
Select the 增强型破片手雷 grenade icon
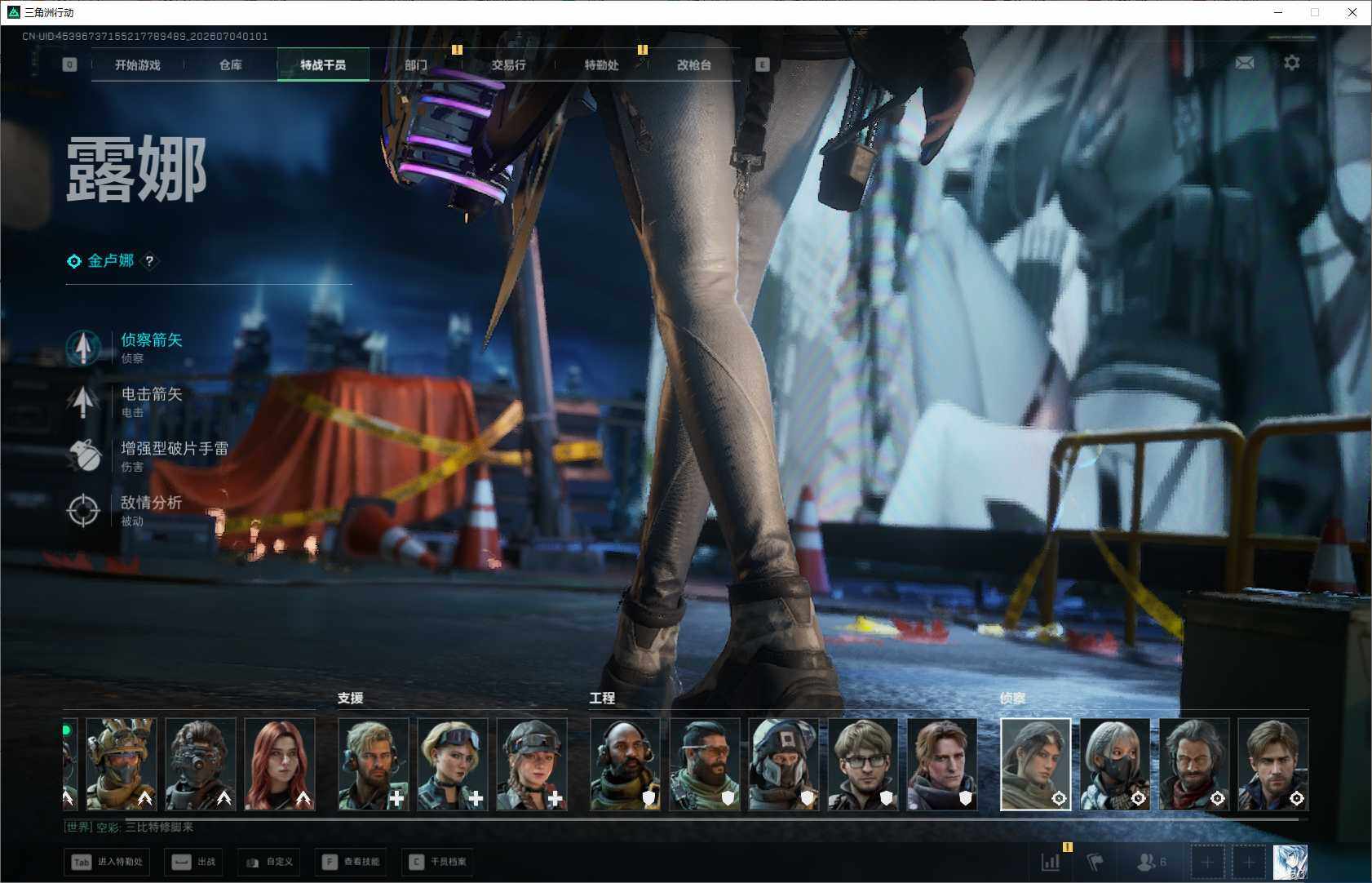point(83,456)
